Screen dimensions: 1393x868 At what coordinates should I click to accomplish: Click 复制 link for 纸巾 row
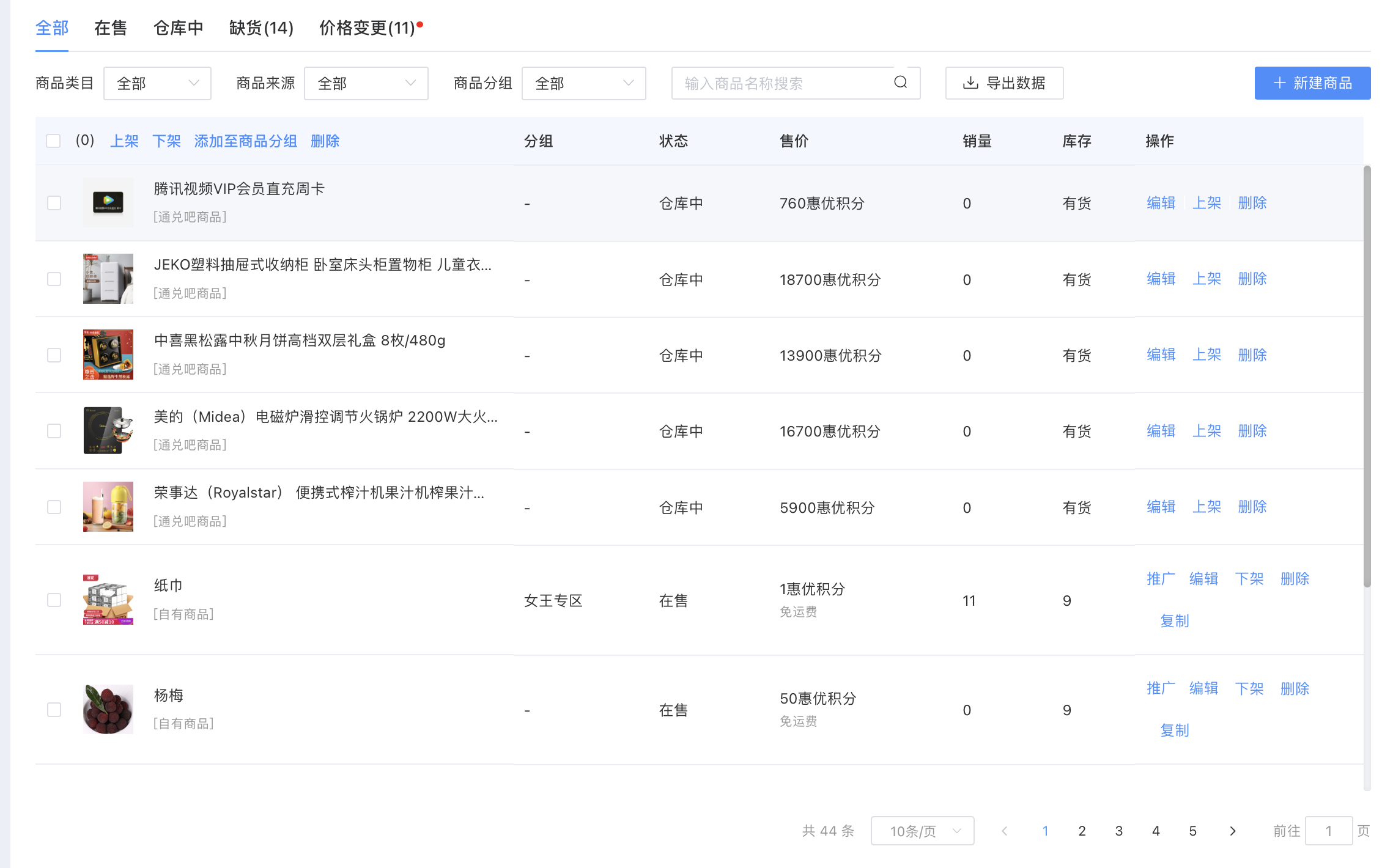[x=1174, y=621]
